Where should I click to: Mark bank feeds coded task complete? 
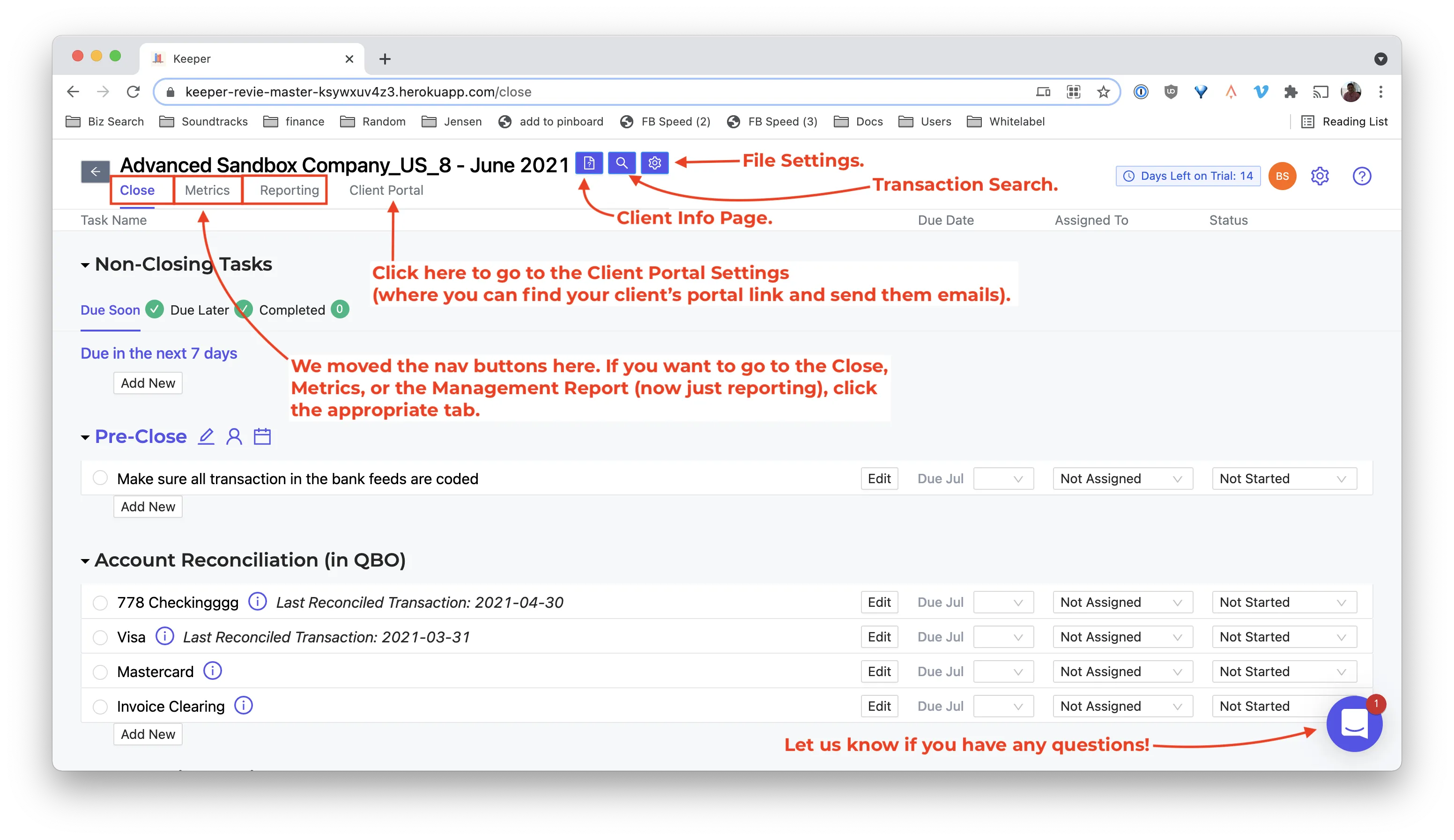100,478
